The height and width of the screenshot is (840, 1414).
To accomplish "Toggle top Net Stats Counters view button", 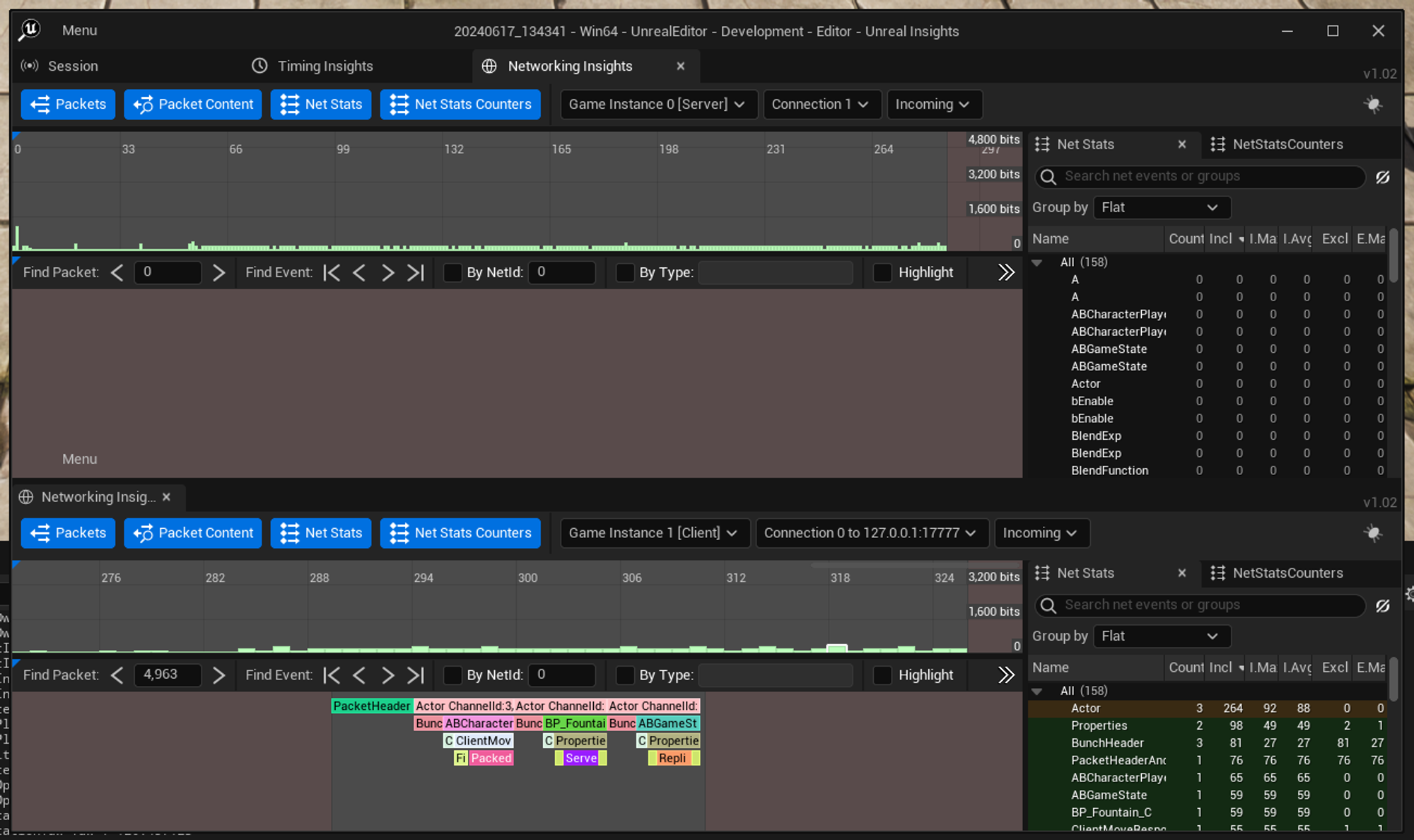I will 460,105.
